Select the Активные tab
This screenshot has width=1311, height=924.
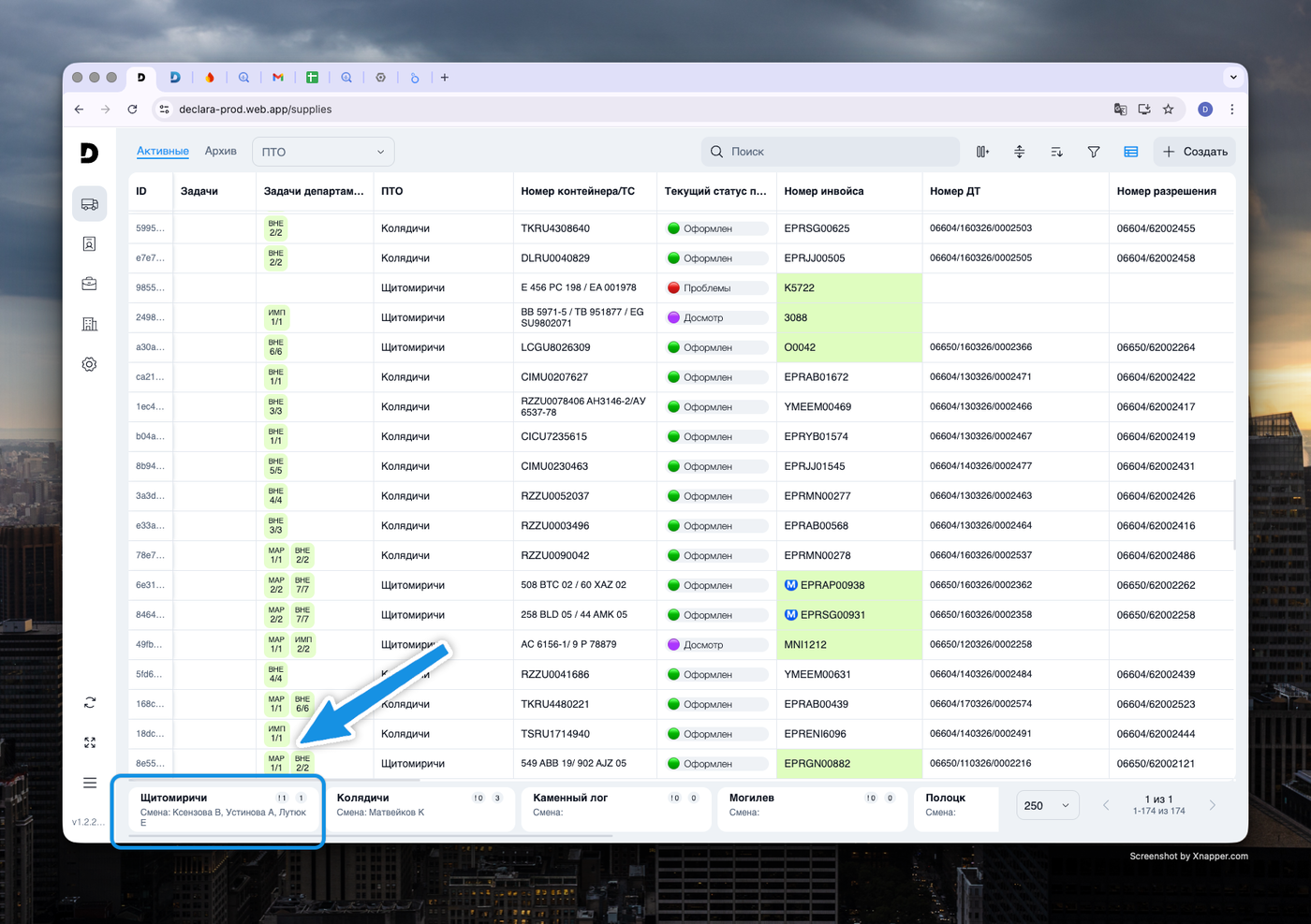(163, 151)
